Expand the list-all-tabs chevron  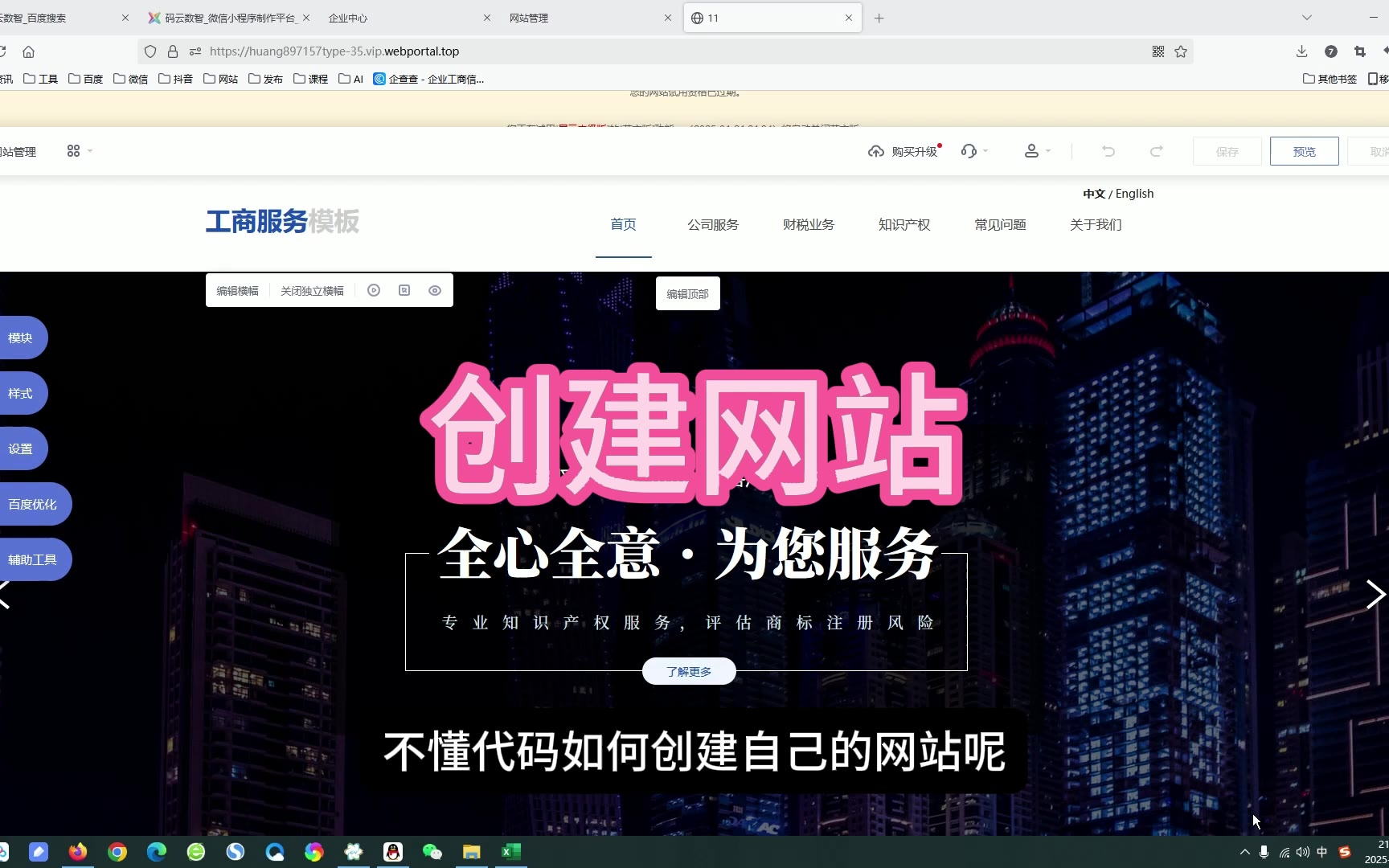(x=1307, y=18)
